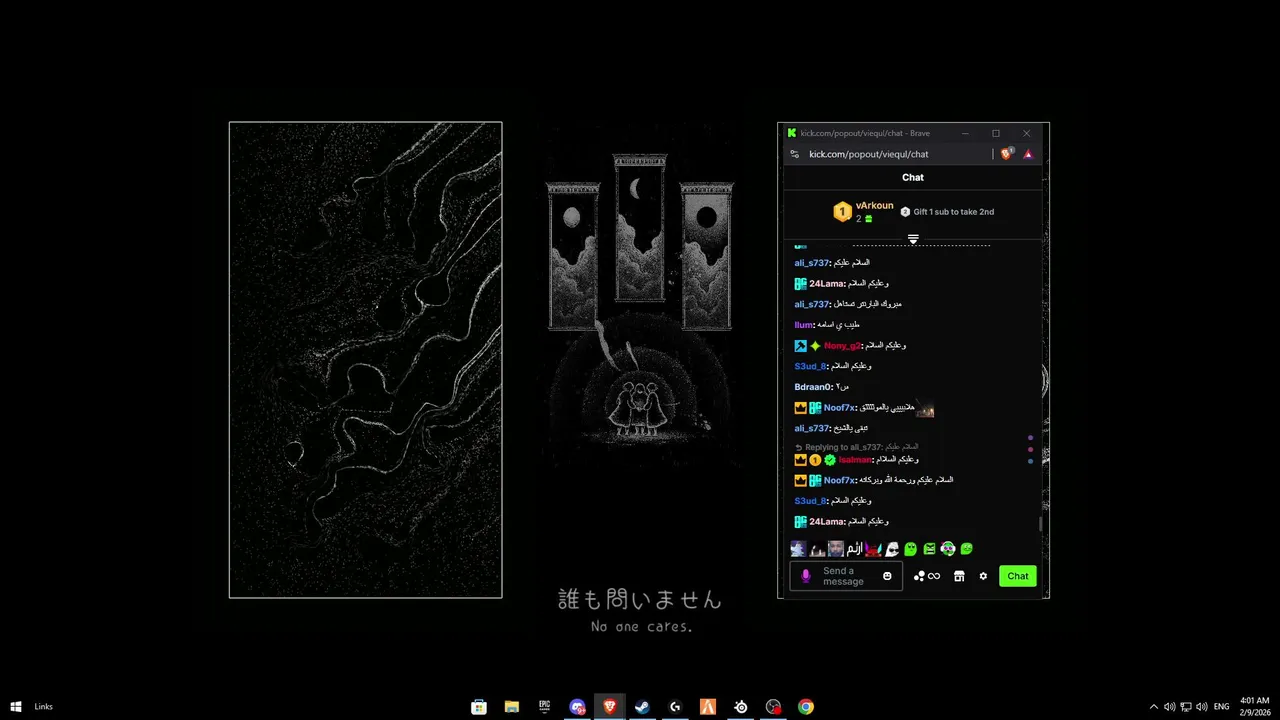Screen dimensions: 1280x720
Task: Open Google Chrome from the taskbar
Action: click(806, 707)
